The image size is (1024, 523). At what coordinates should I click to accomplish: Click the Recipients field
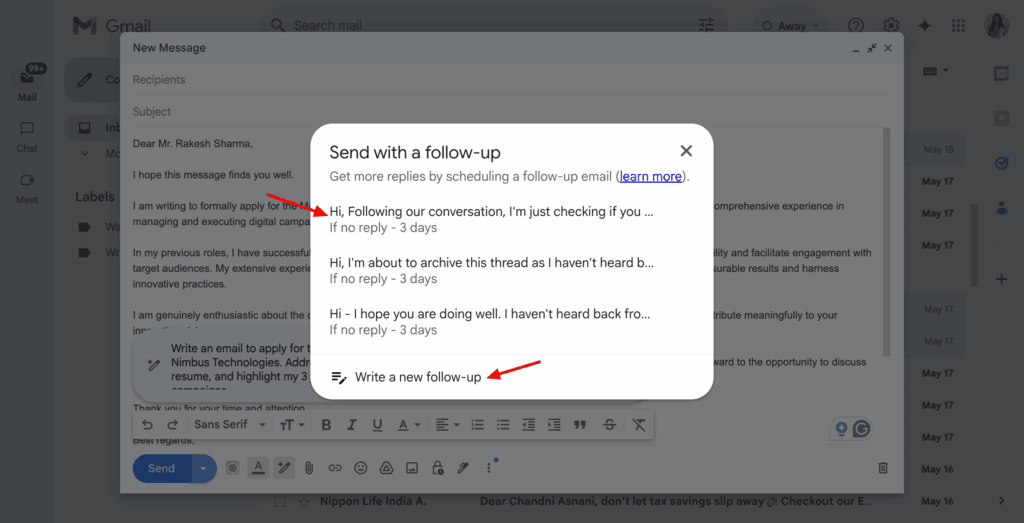click(511, 80)
